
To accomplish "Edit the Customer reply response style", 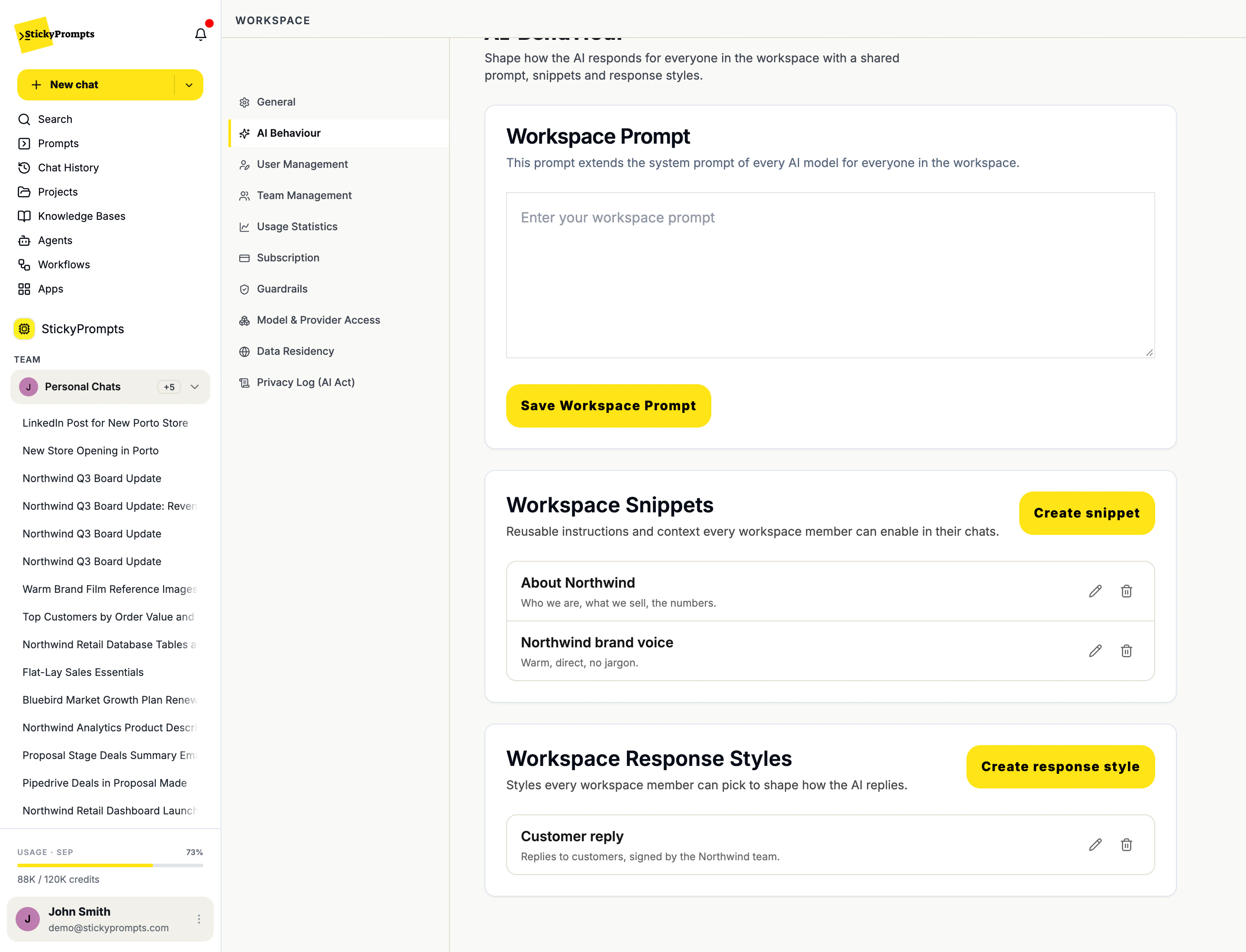I will click(x=1095, y=844).
